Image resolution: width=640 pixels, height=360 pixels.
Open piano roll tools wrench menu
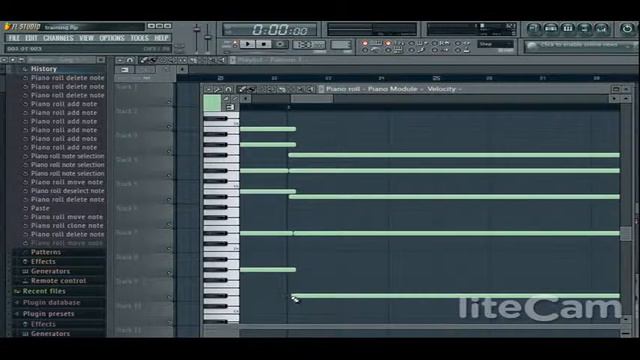(x=218, y=89)
